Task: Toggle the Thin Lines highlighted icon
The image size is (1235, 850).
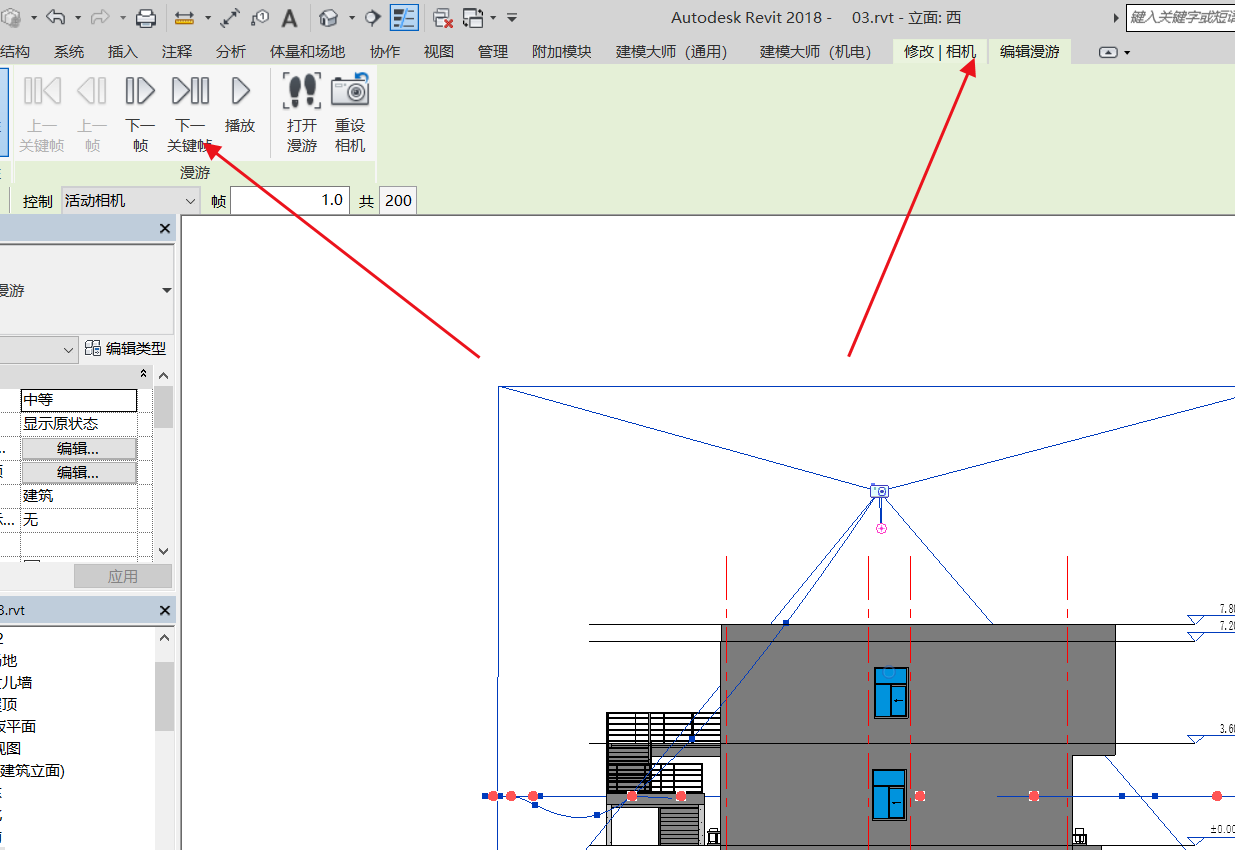Action: 404,18
